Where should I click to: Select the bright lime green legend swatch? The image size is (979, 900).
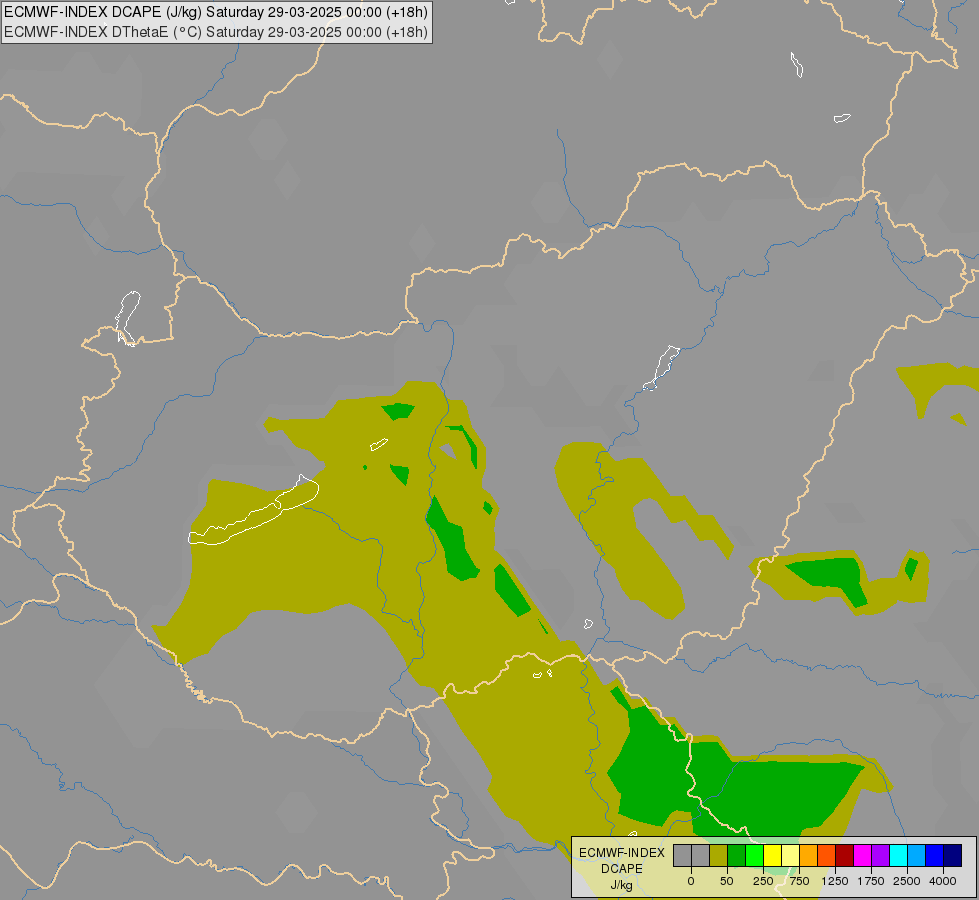coord(754,856)
